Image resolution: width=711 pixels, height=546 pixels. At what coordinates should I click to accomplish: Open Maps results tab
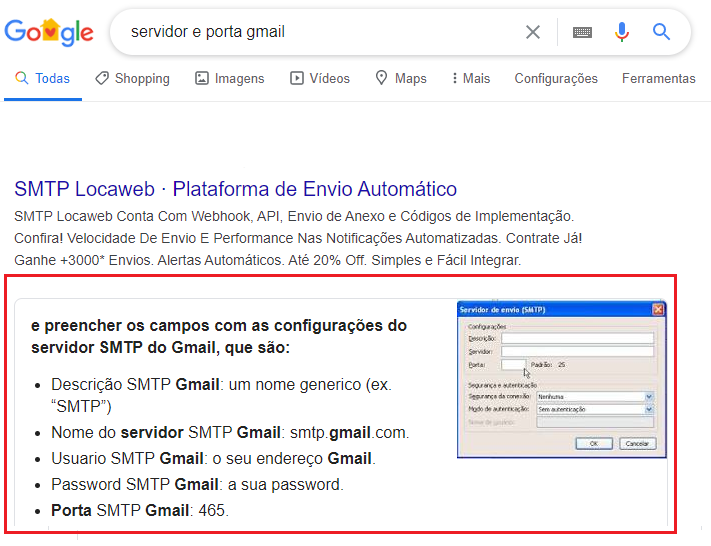[401, 78]
